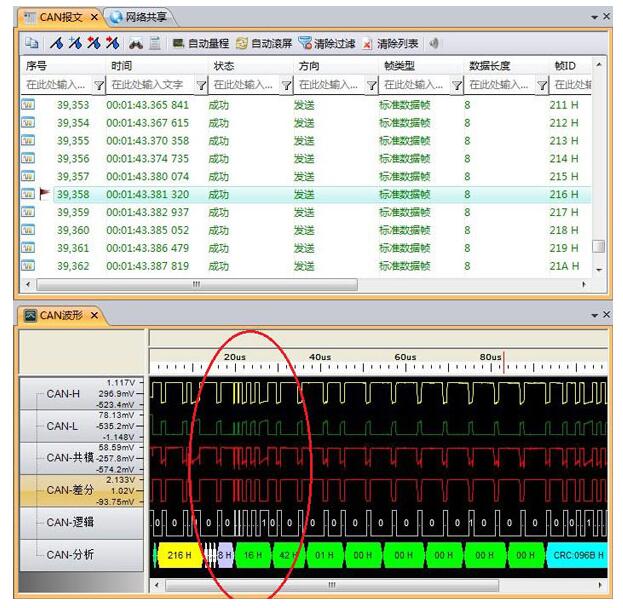Screen dimensions: 623x608
Task: Click the add-marker icon with plus sign
Action: tap(75, 43)
